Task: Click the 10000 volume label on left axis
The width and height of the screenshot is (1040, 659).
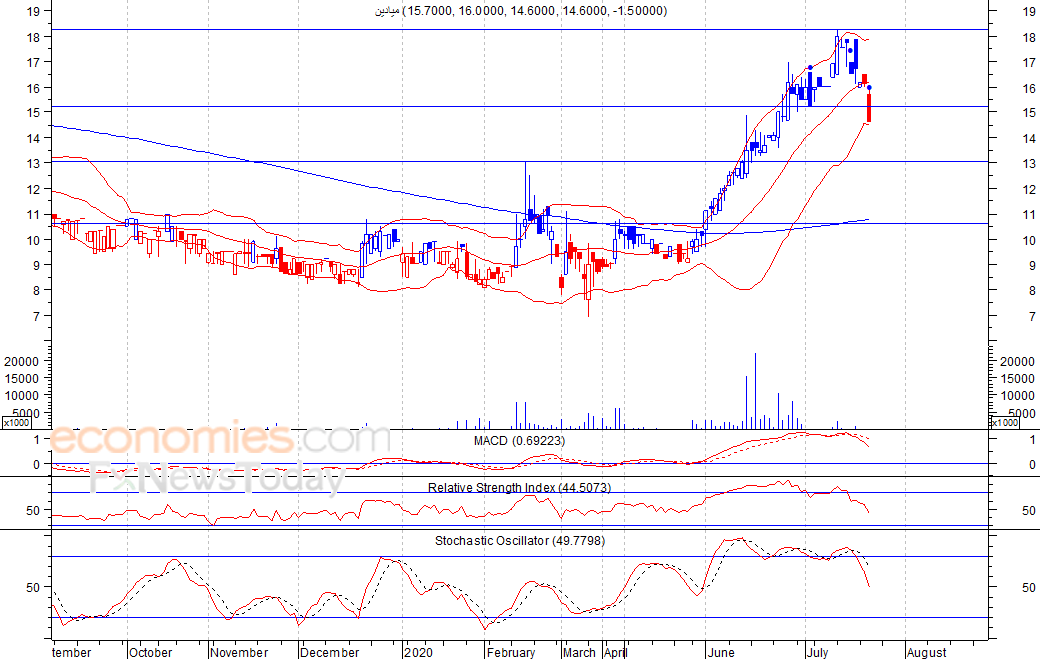Action: click(x=22, y=396)
